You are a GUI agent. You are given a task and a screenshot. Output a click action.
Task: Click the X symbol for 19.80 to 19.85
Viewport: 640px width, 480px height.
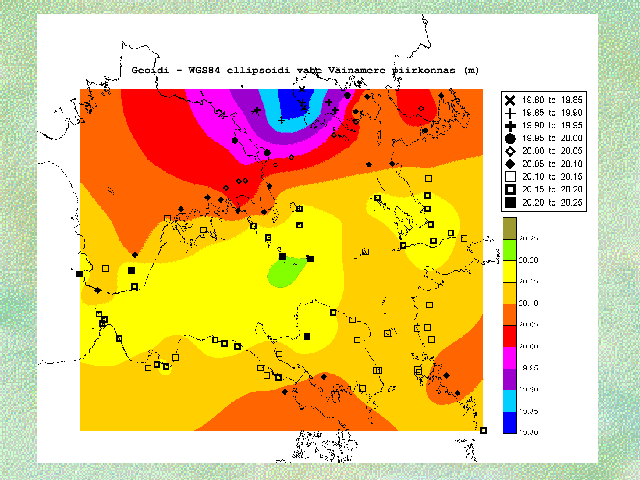point(510,102)
